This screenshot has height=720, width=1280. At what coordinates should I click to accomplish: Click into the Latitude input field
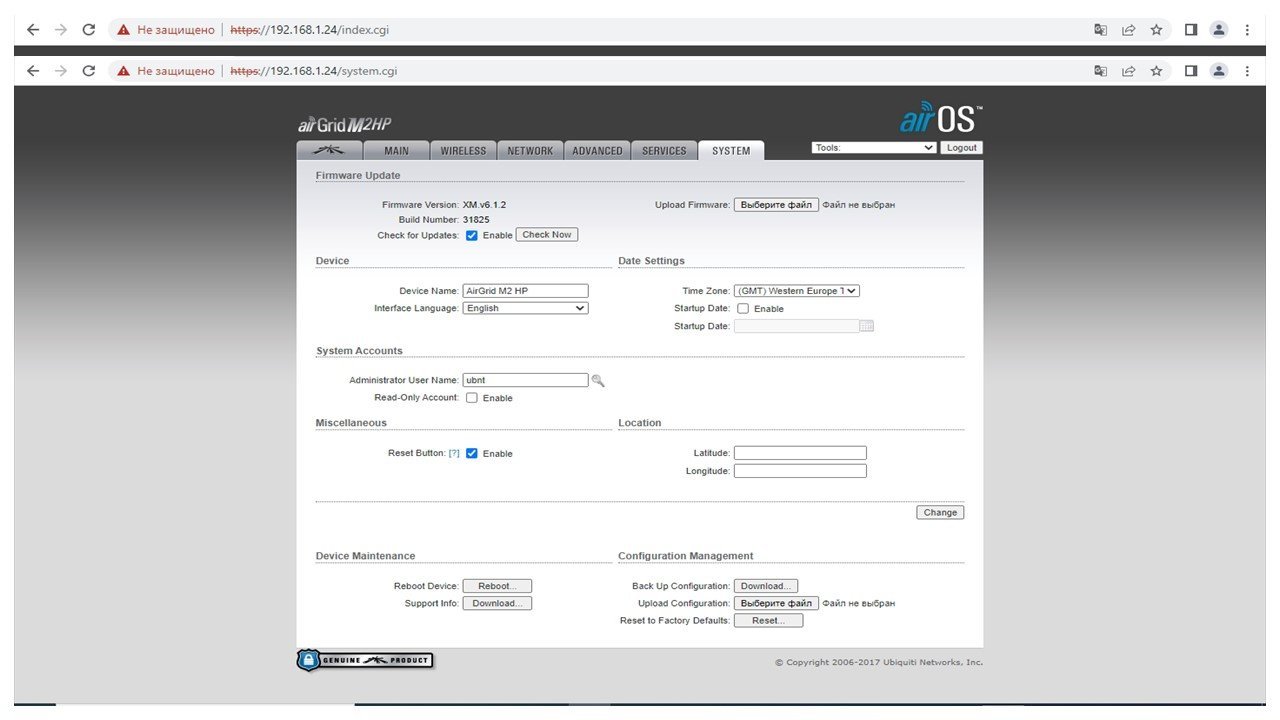pyautogui.click(x=800, y=453)
